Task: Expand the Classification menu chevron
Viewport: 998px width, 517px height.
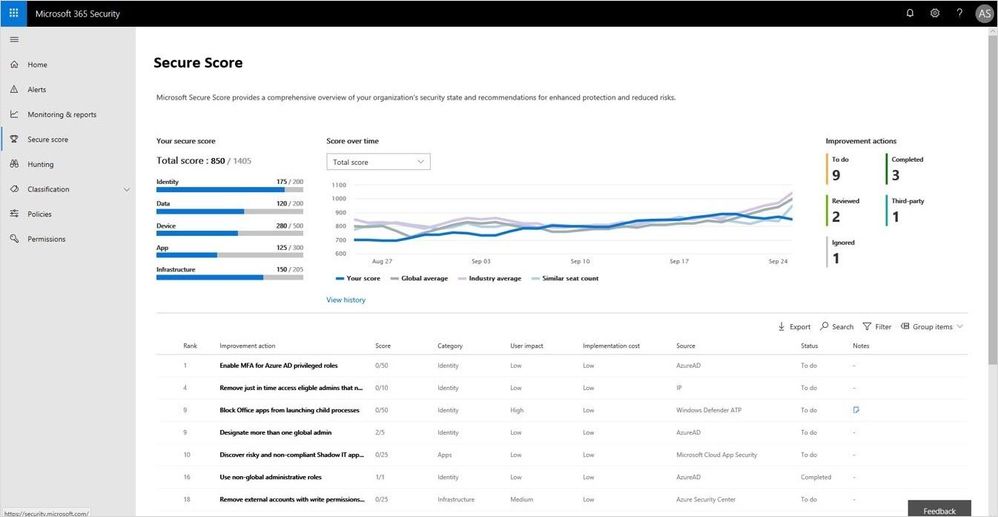Action: pos(126,189)
